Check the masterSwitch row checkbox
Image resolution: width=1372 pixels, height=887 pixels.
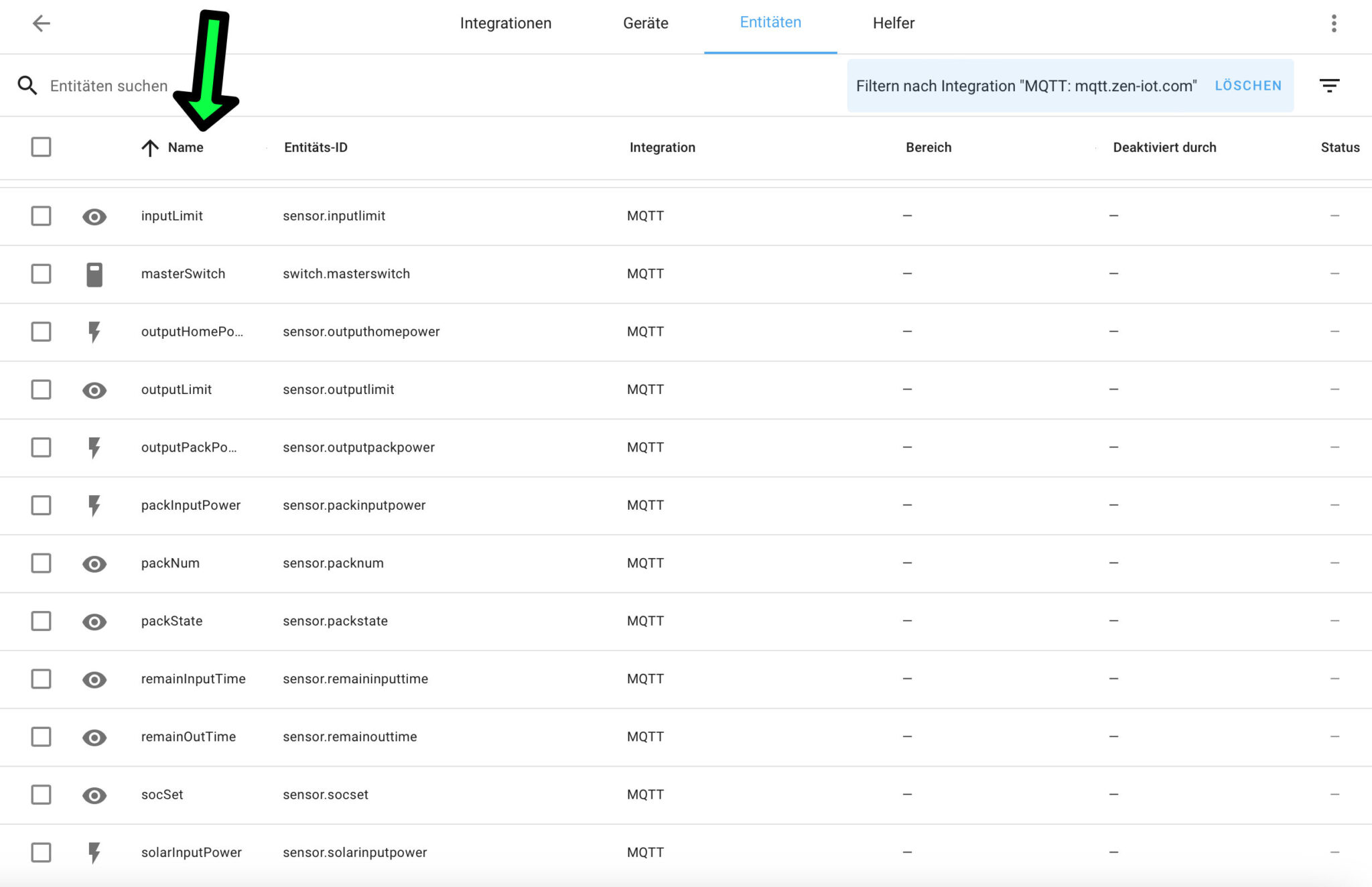(x=41, y=274)
